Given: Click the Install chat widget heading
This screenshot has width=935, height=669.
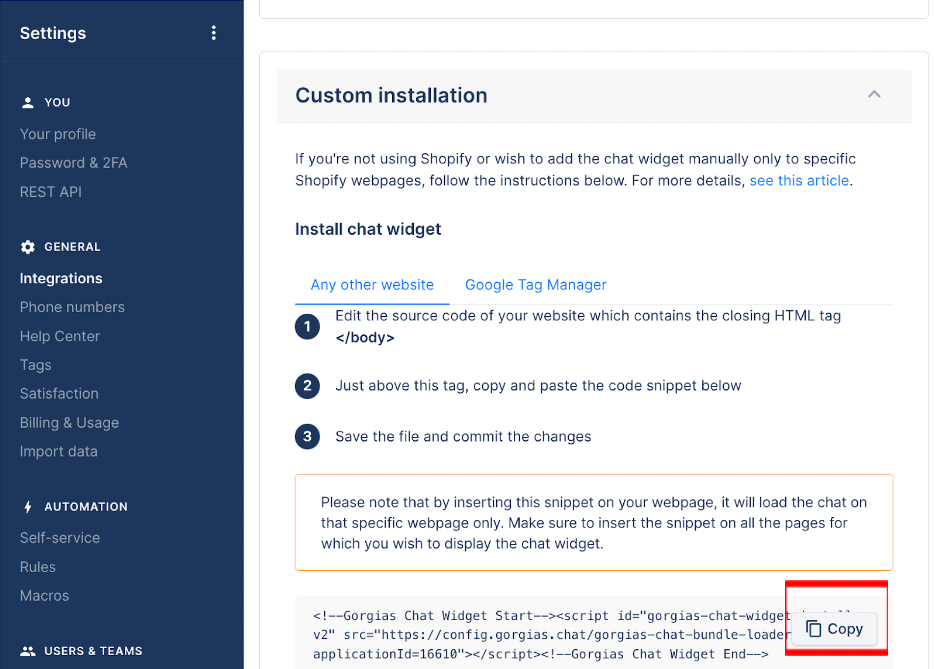Looking at the screenshot, I should [x=368, y=230].
